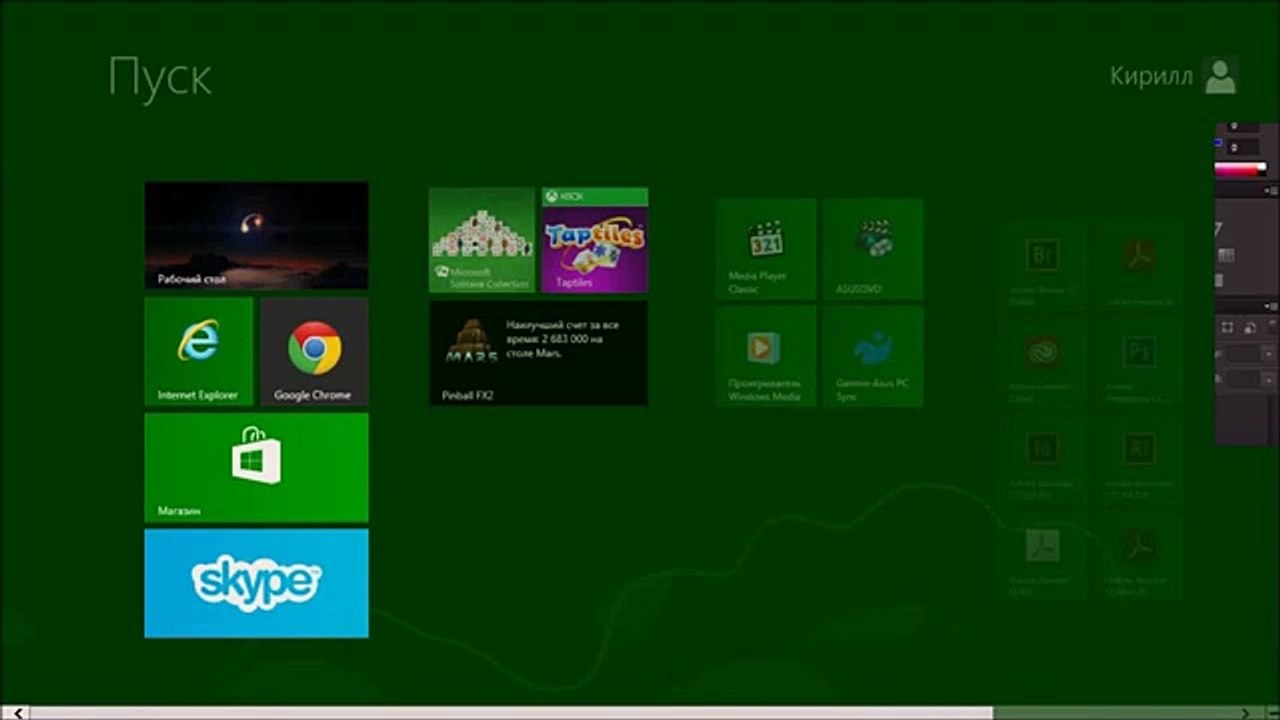Viewport: 1280px width, 720px height.
Task: Open the Магазин store tile
Action: [x=256, y=467]
